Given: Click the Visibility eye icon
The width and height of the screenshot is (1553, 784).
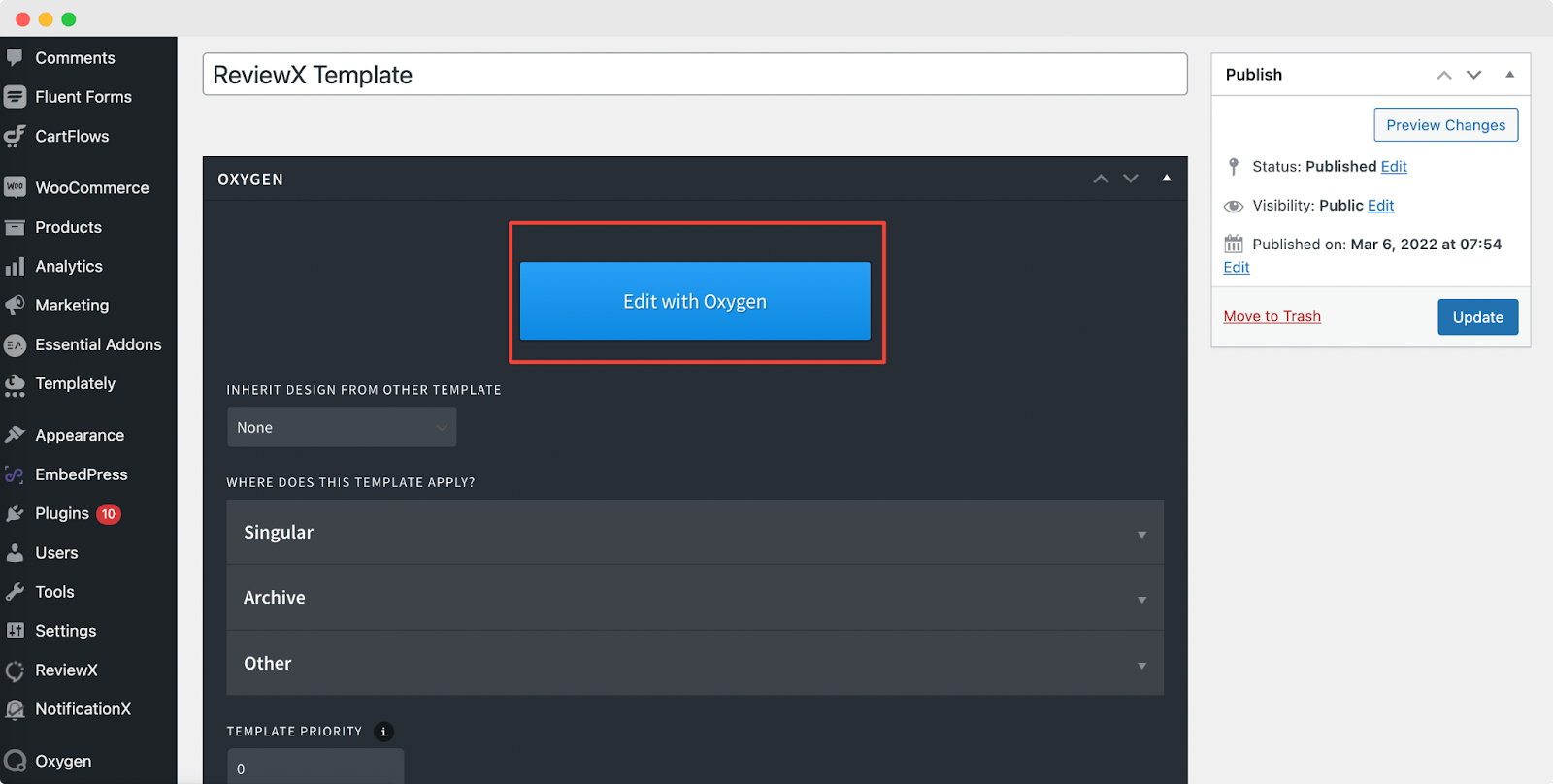Looking at the screenshot, I should click(x=1234, y=206).
